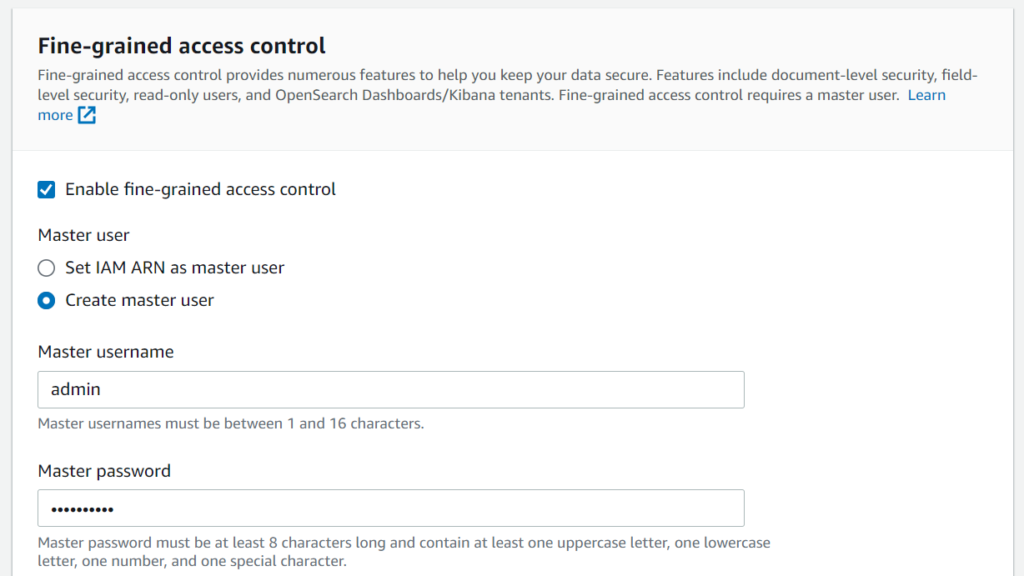Choose the Create master user radio button

(46, 300)
